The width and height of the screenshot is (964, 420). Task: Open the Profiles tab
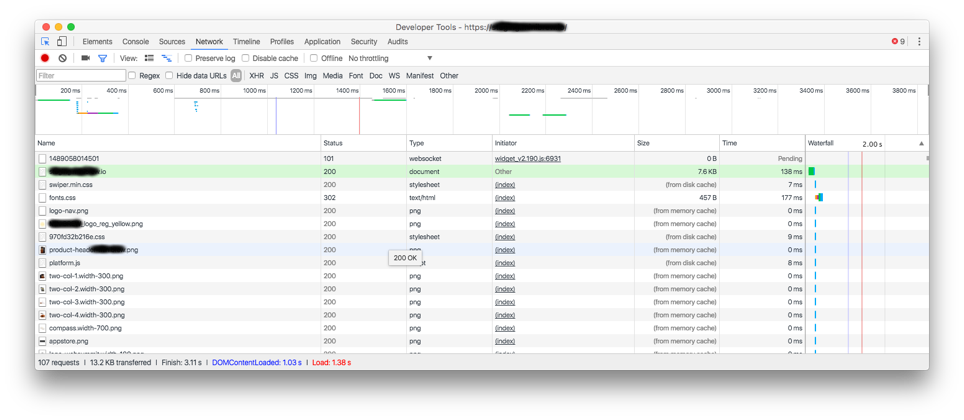point(282,42)
